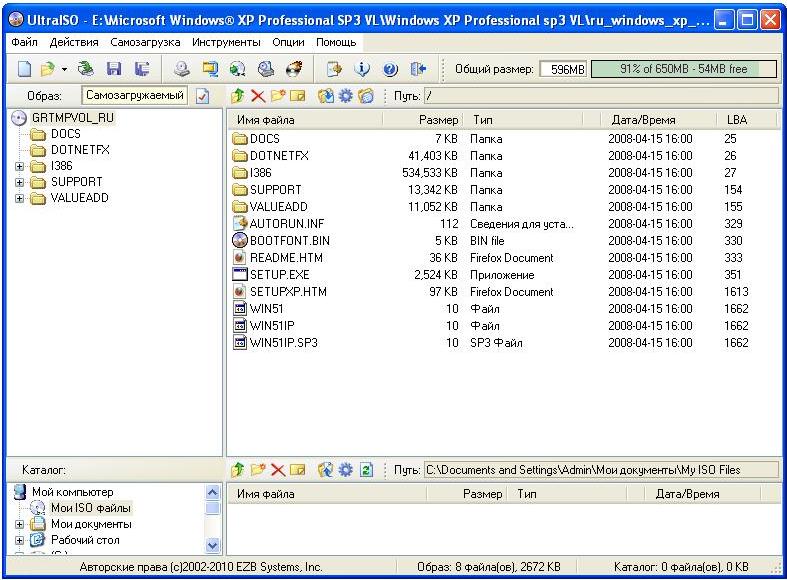Click the red X delete icon in catalog toolbar
The width and height of the screenshot is (787, 580).
pyautogui.click(x=278, y=470)
